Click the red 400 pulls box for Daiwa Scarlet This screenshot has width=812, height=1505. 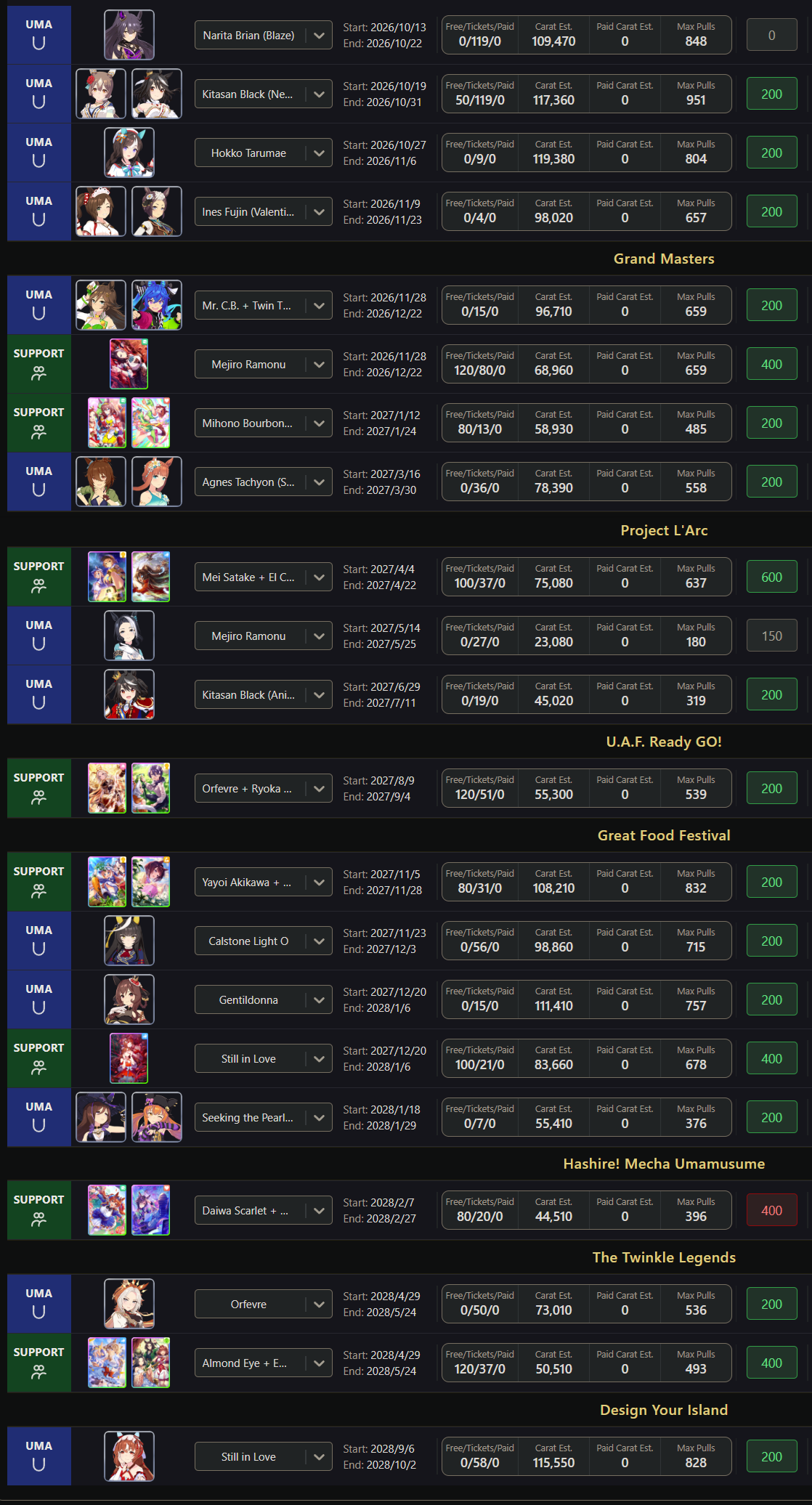(x=771, y=1210)
